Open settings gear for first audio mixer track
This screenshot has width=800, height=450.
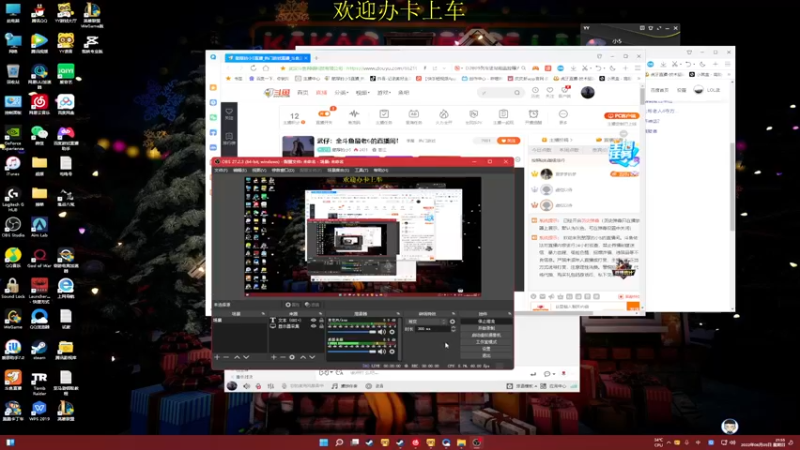pyautogui.click(x=392, y=332)
